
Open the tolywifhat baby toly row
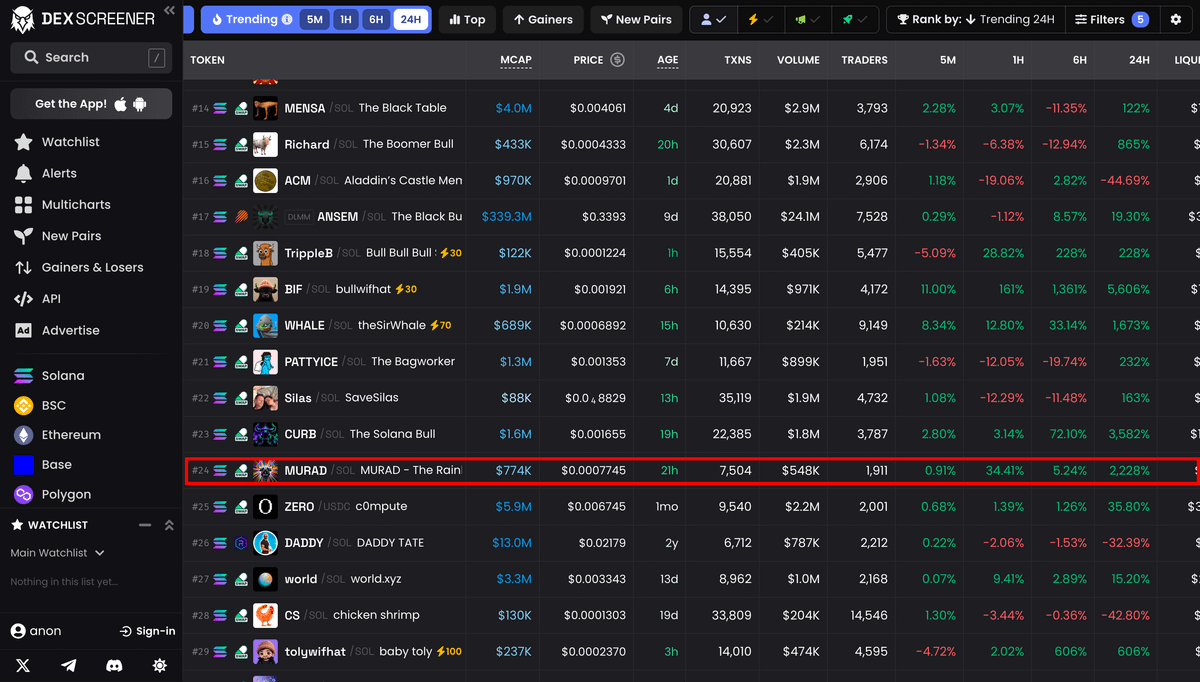(691, 652)
